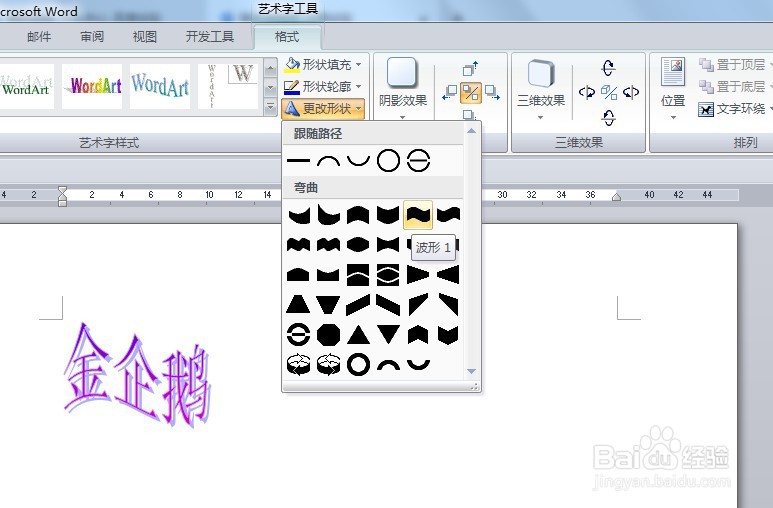Select the blue arched WordArt style thumbnail
773x508 pixels.
[160, 86]
